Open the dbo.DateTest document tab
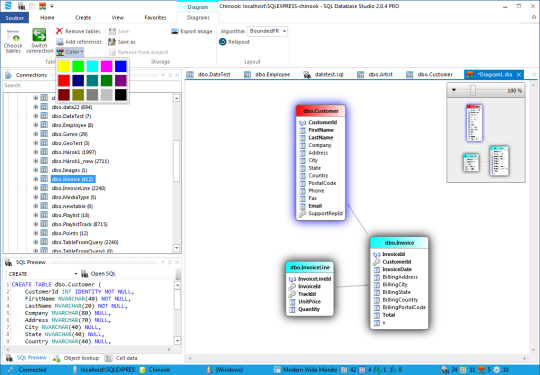540x375 pixels. pyautogui.click(x=209, y=74)
